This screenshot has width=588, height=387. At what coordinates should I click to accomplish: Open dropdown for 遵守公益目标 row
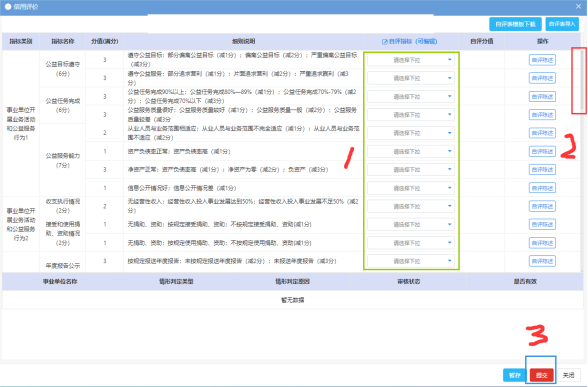pos(411,60)
